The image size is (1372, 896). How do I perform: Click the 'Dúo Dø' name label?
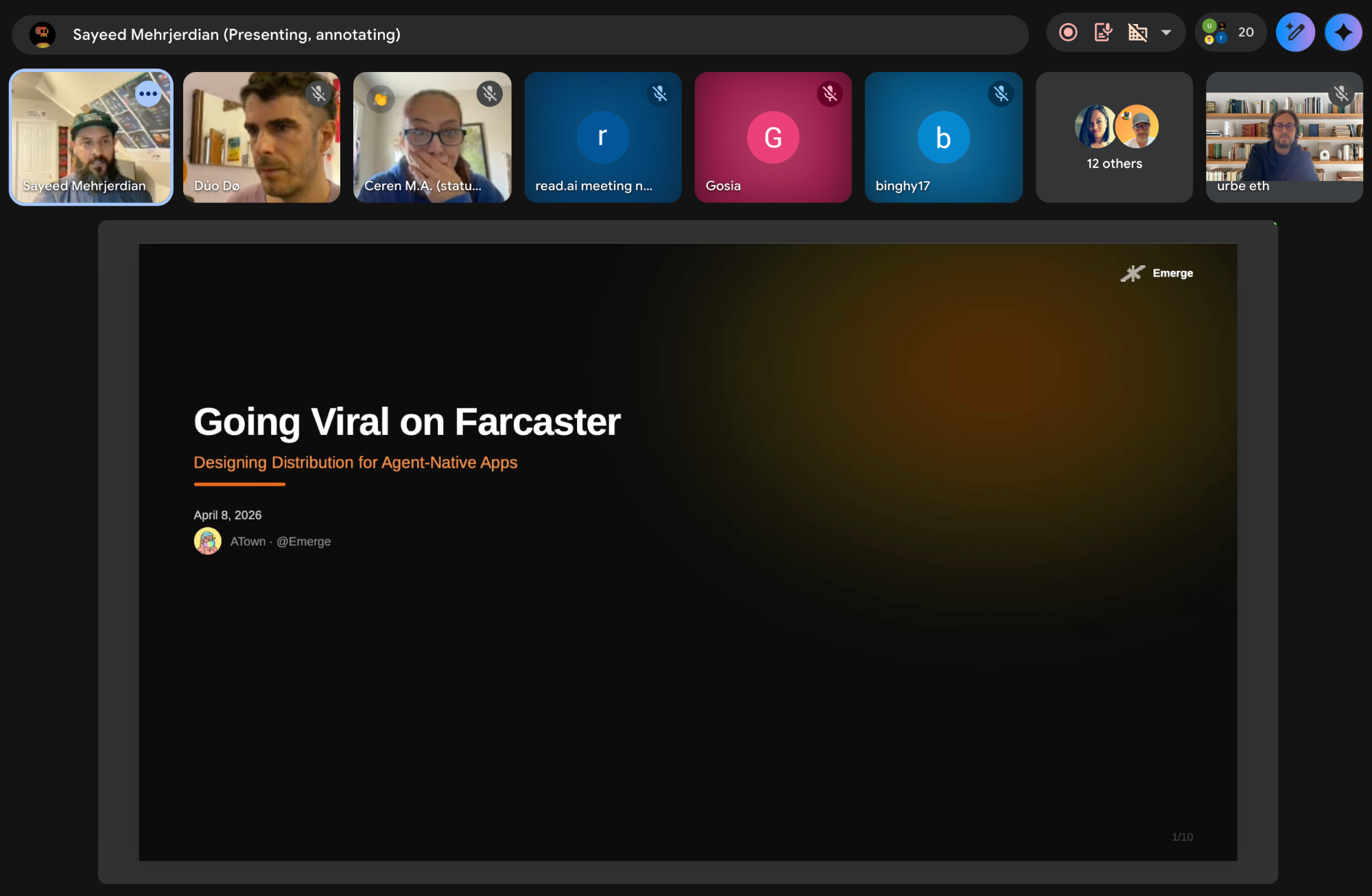coord(217,186)
